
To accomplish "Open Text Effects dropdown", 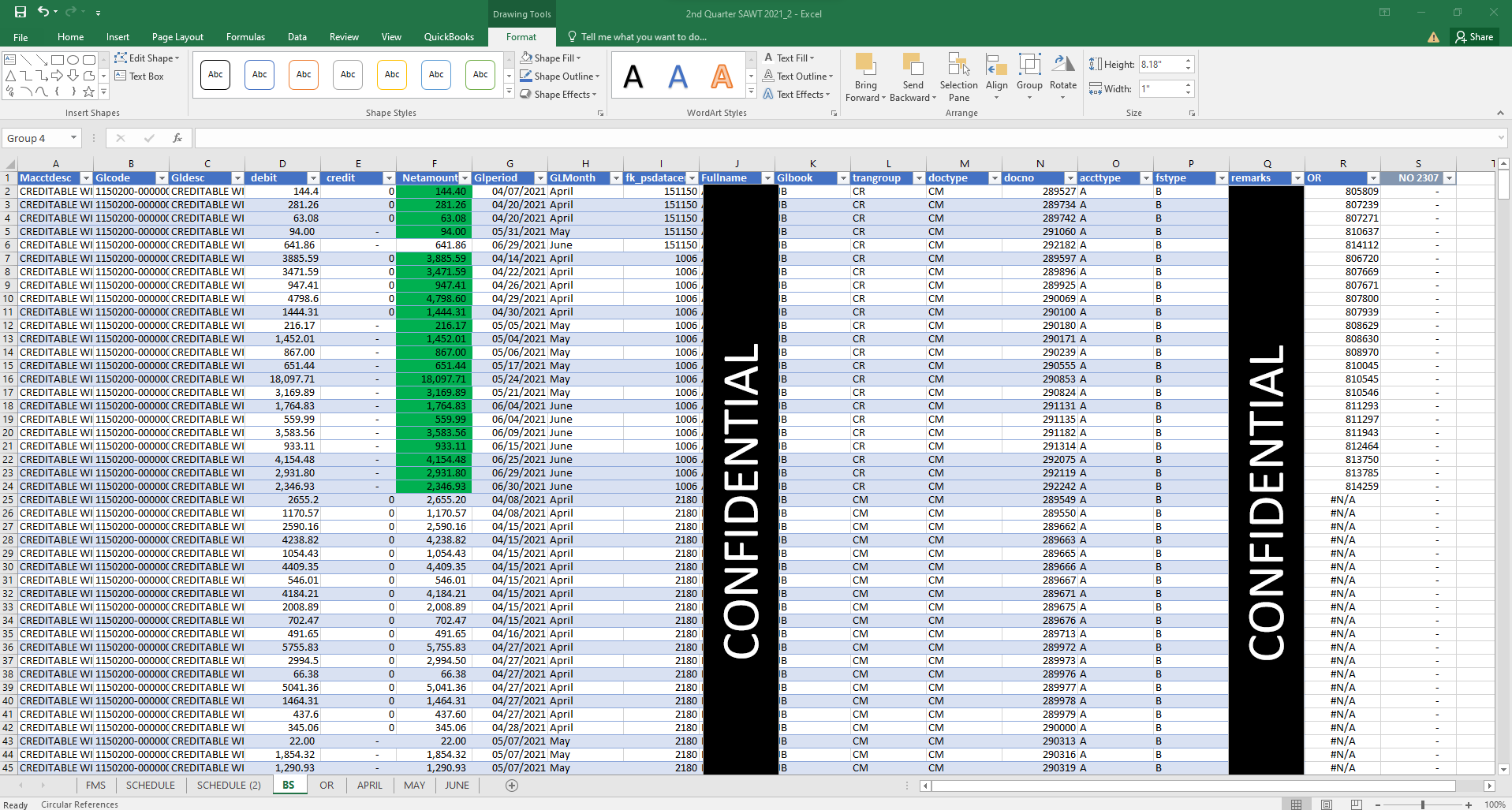I will coord(797,95).
